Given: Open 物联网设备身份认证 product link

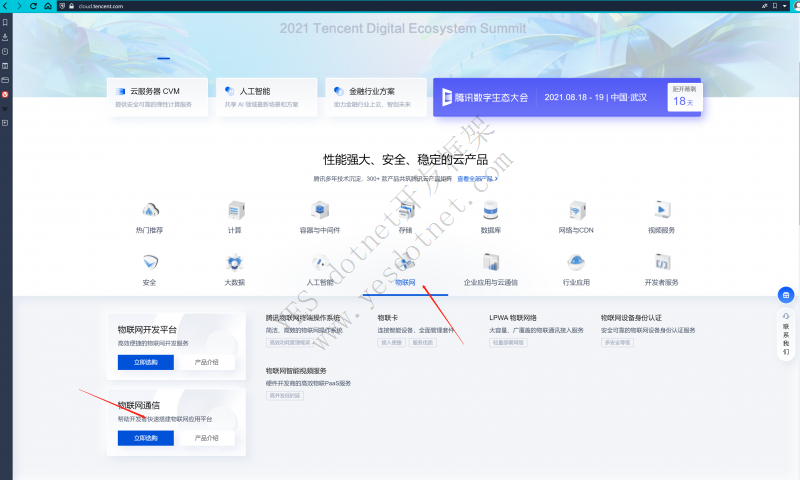Looking at the screenshot, I should (631, 318).
